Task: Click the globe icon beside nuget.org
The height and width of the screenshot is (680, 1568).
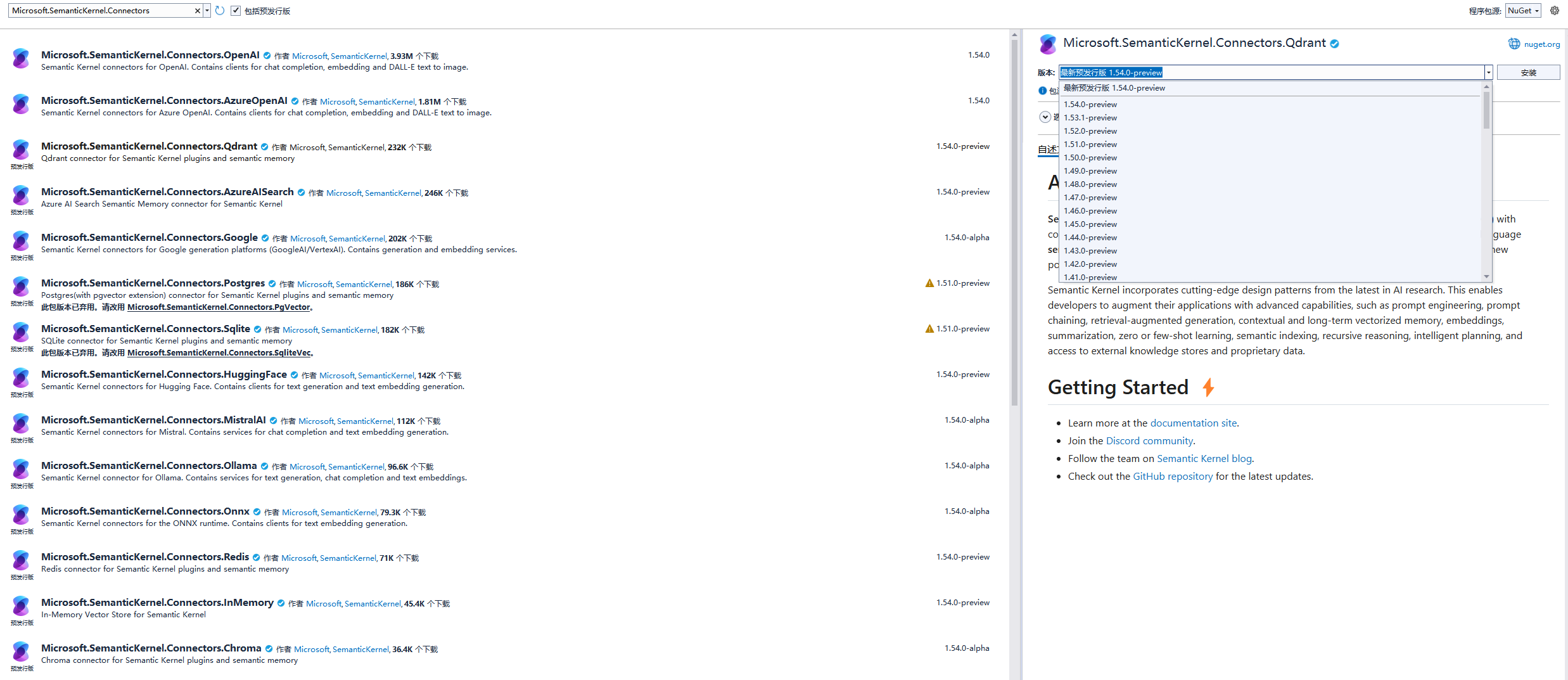Action: pos(1514,44)
